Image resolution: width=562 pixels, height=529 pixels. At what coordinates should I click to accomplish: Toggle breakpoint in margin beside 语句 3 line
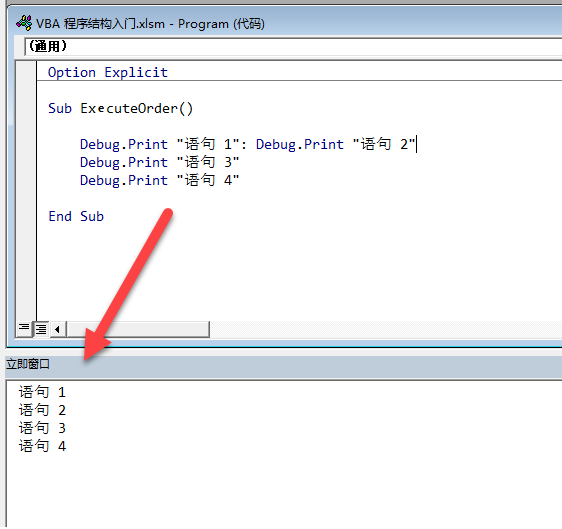click(x=26, y=162)
